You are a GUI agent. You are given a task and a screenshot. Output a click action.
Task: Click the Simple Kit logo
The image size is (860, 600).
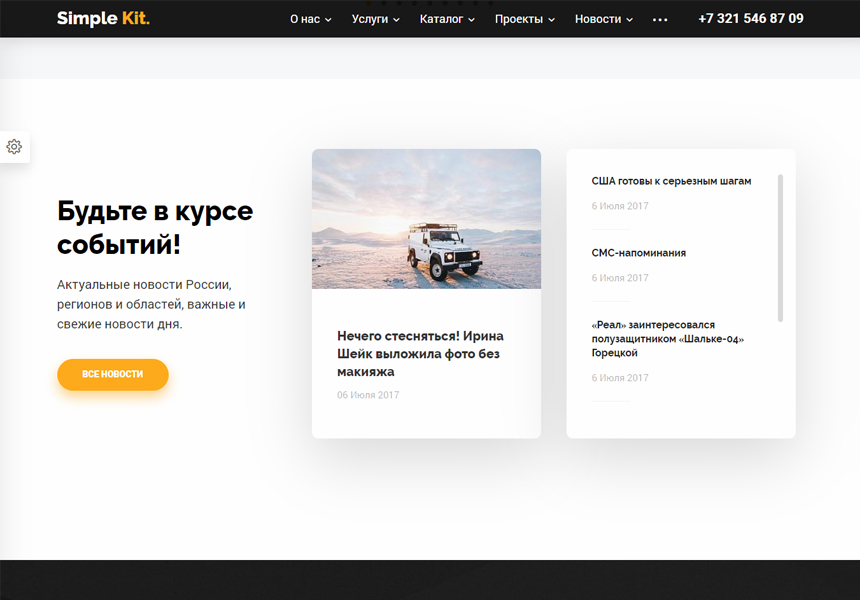[103, 18]
